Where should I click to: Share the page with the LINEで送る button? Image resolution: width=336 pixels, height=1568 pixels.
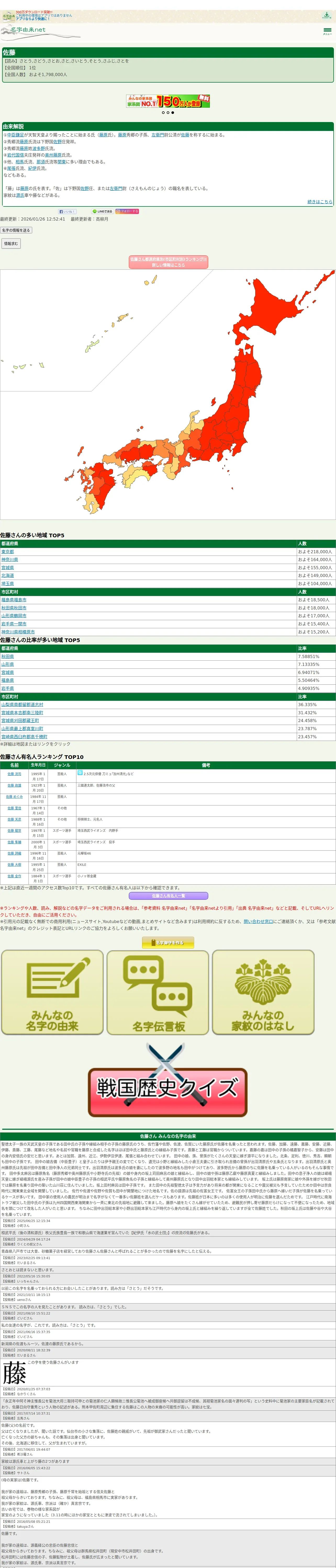(102, 211)
